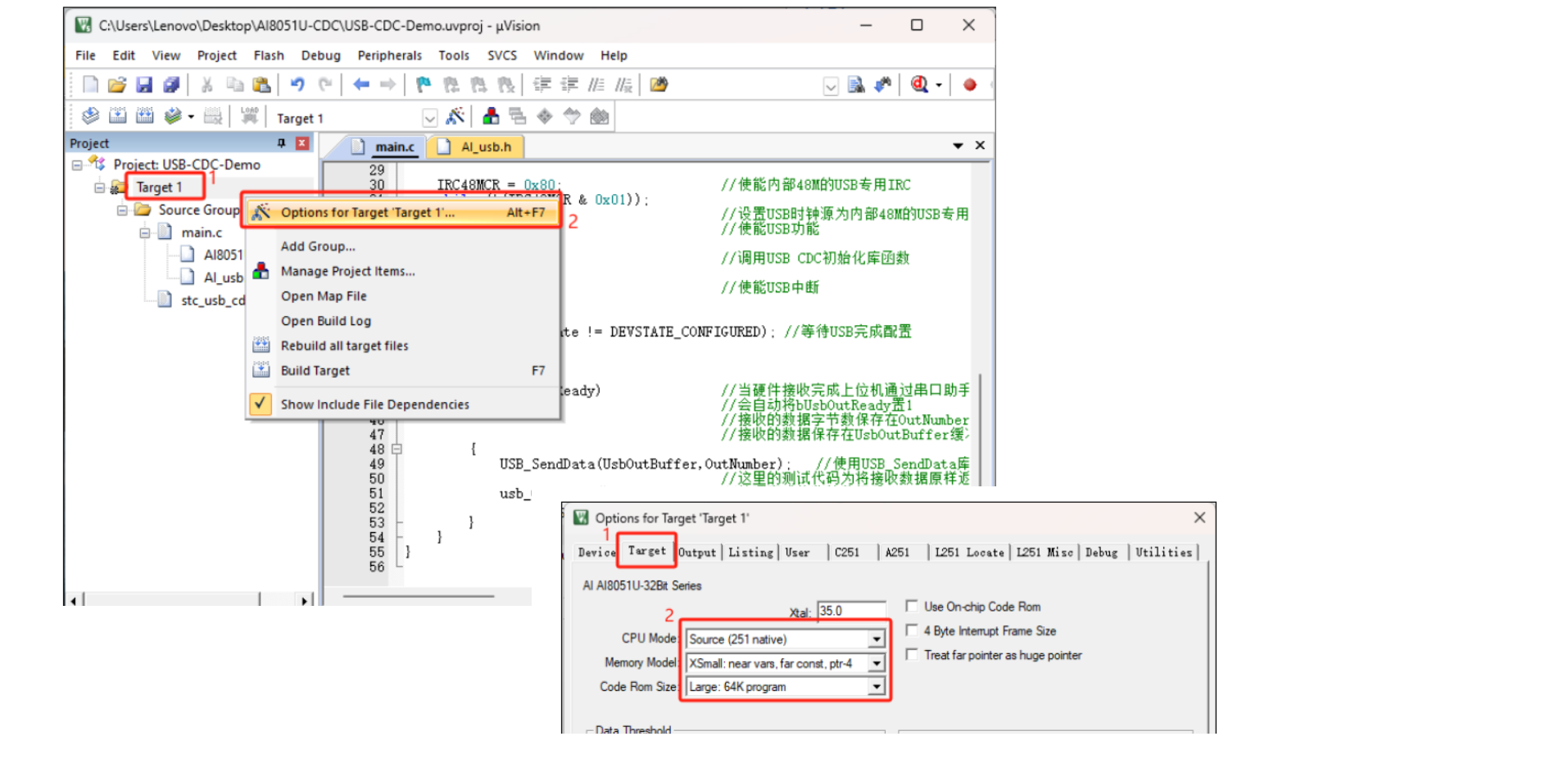The width and height of the screenshot is (1568, 759).
Task: Choose Build Target menu entry
Action: (x=315, y=371)
